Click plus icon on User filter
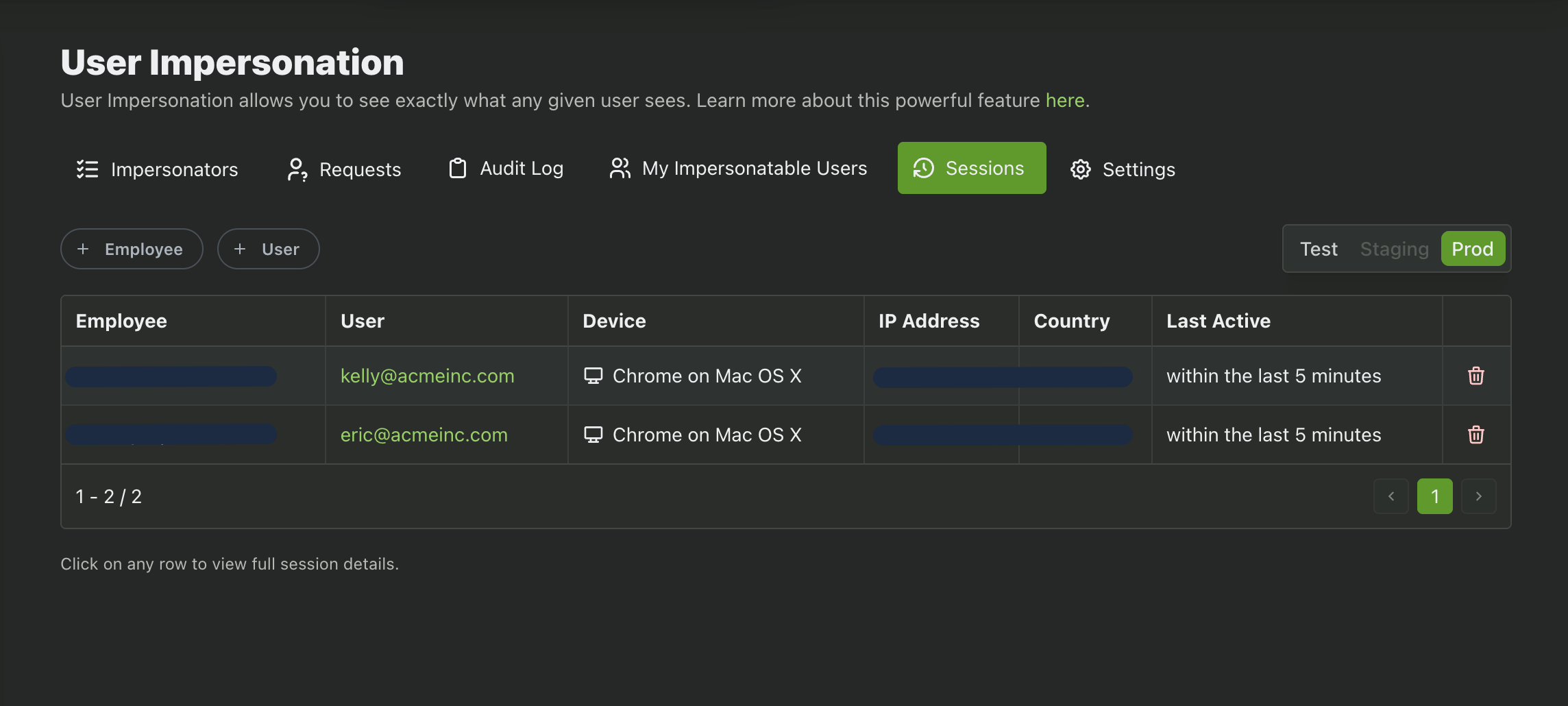The image size is (1568, 706). [240, 249]
